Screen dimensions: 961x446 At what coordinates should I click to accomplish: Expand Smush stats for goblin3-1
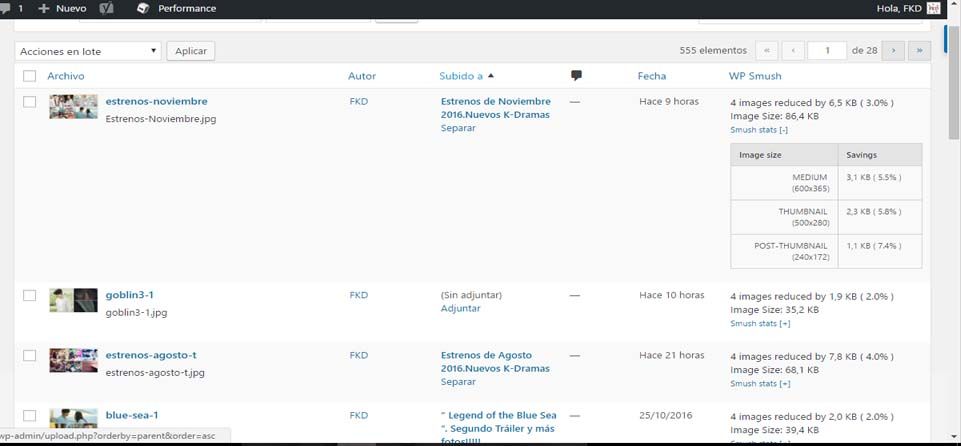(x=760, y=323)
